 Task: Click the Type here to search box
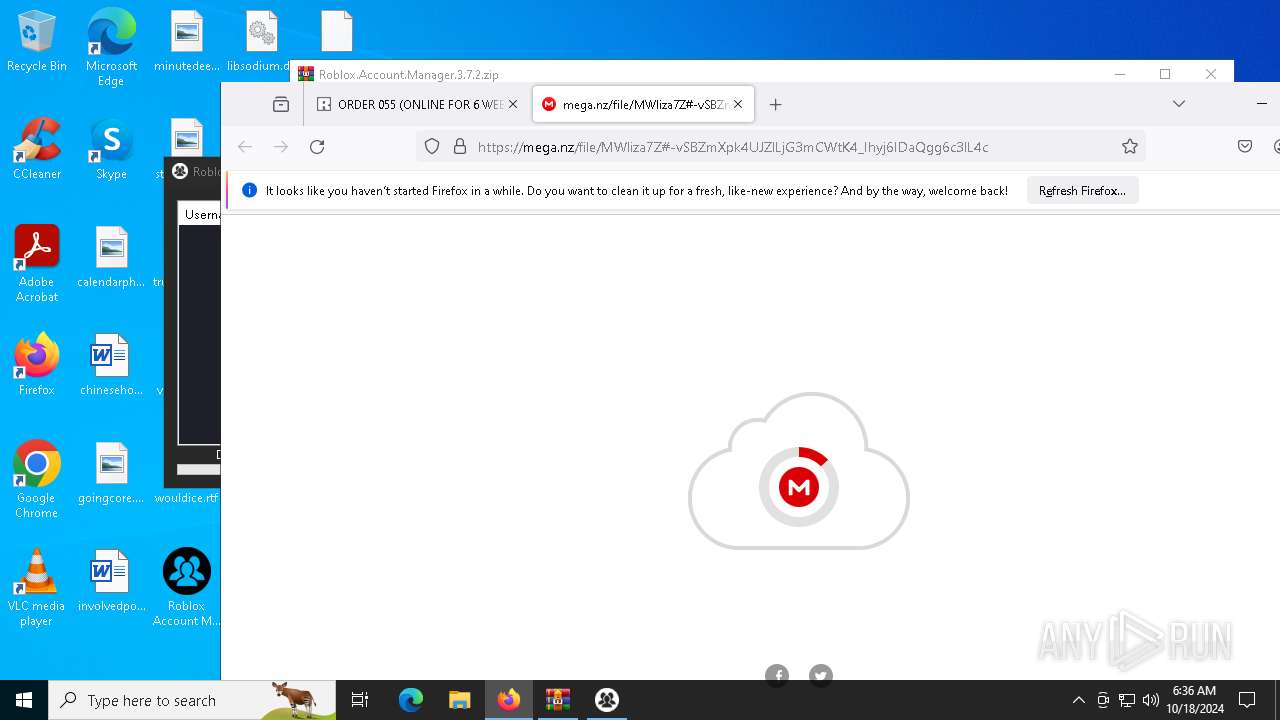[192, 700]
